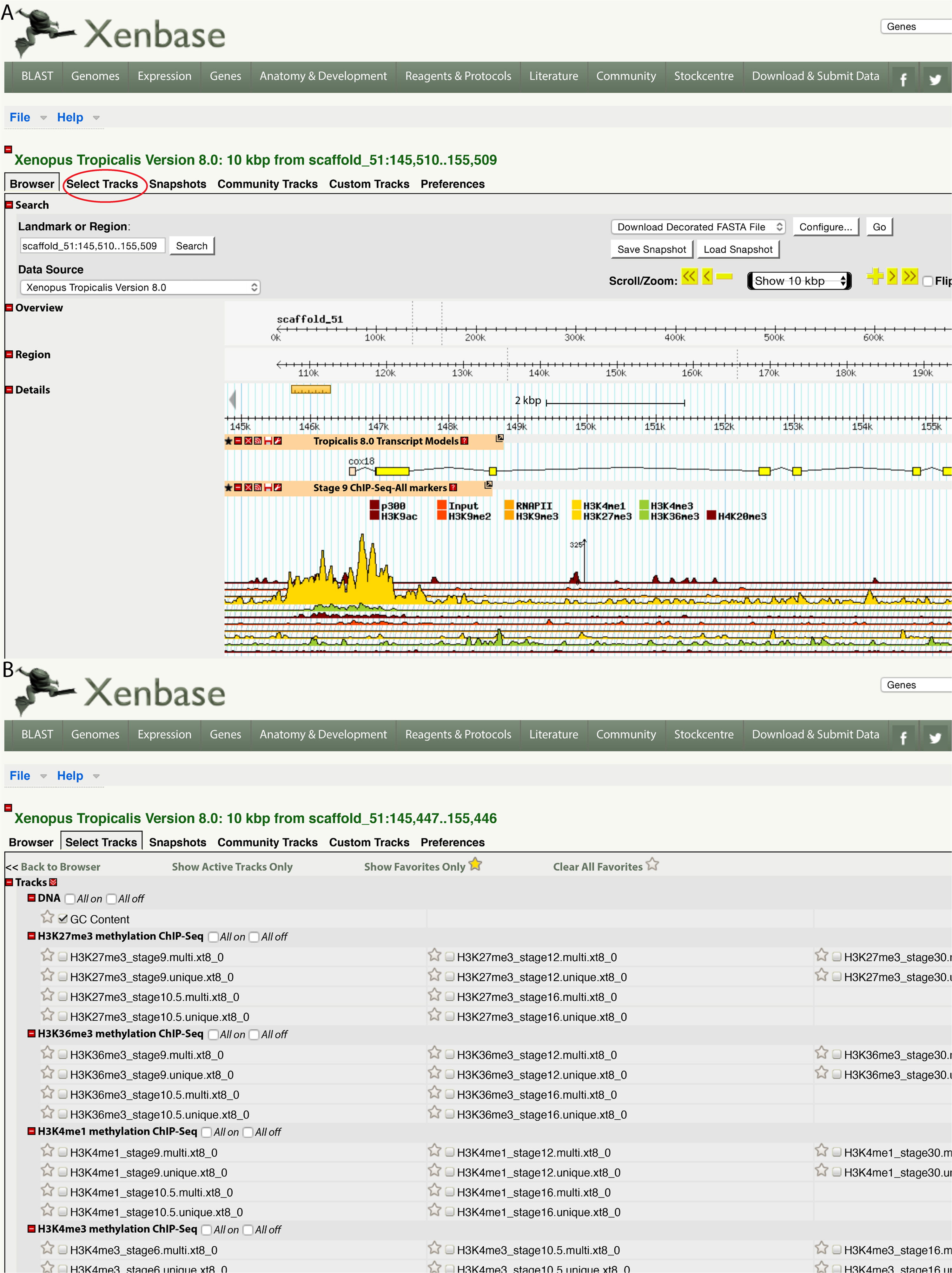952x1273 pixels.
Task: Click the Landmark or Region input field
Action: (x=93, y=246)
